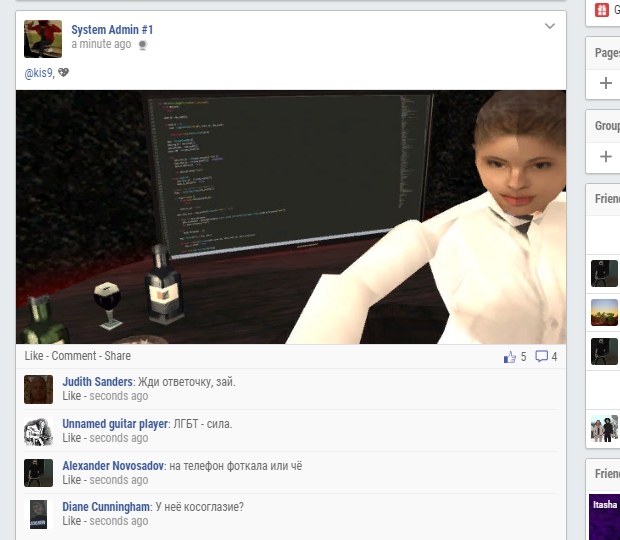
Task: Like the post via Like link
Action: [x=34, y=356]
